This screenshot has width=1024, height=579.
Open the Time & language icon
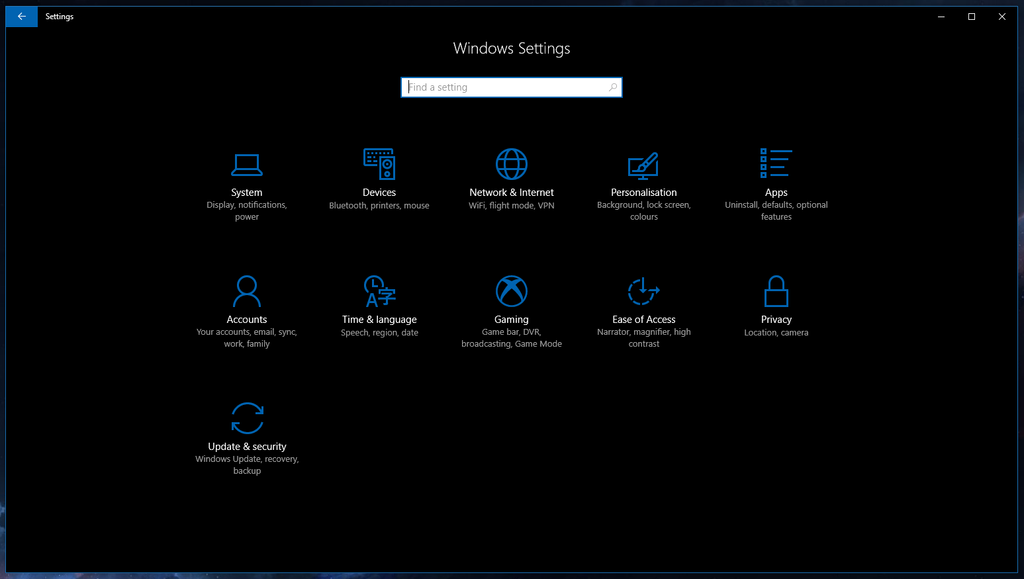click(379, 291)
